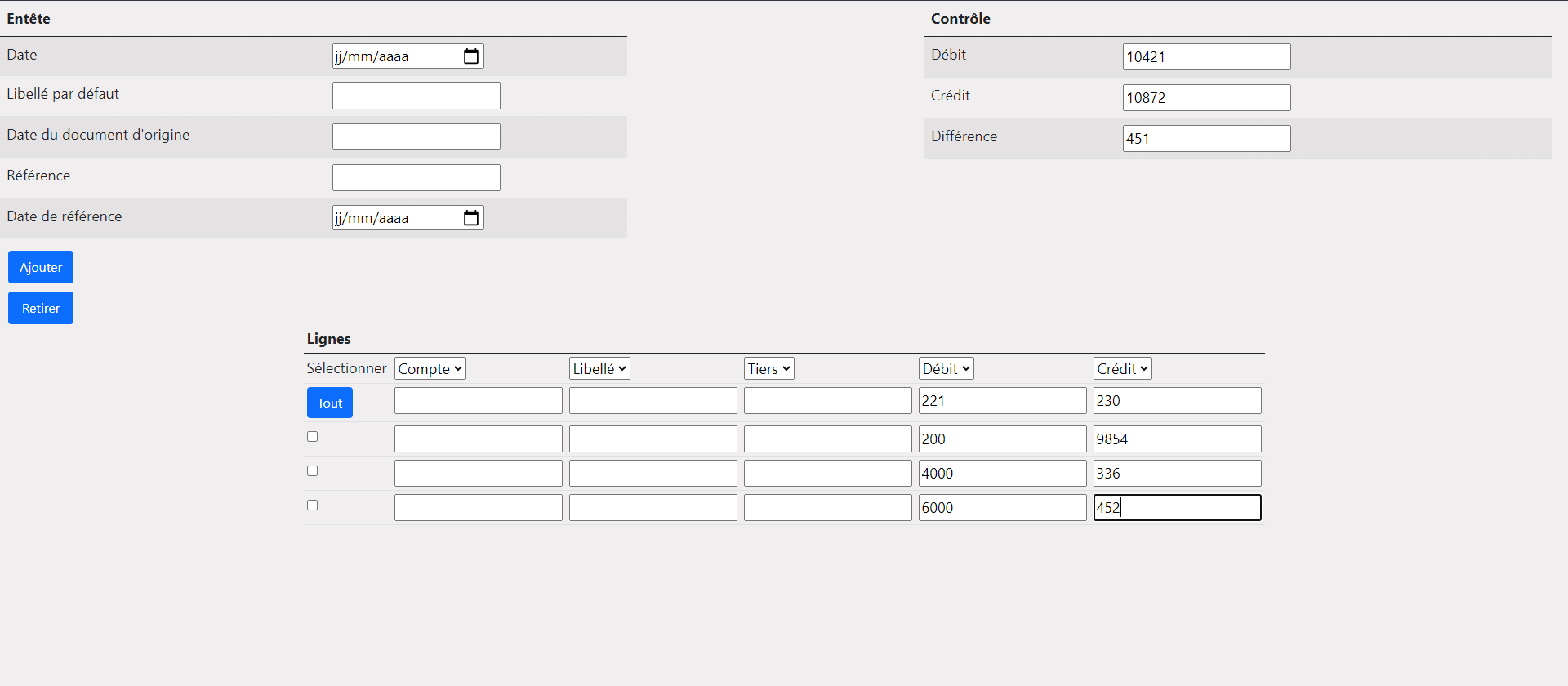
Task: Expand the Compte column dropdown
Action: (430, 369)
